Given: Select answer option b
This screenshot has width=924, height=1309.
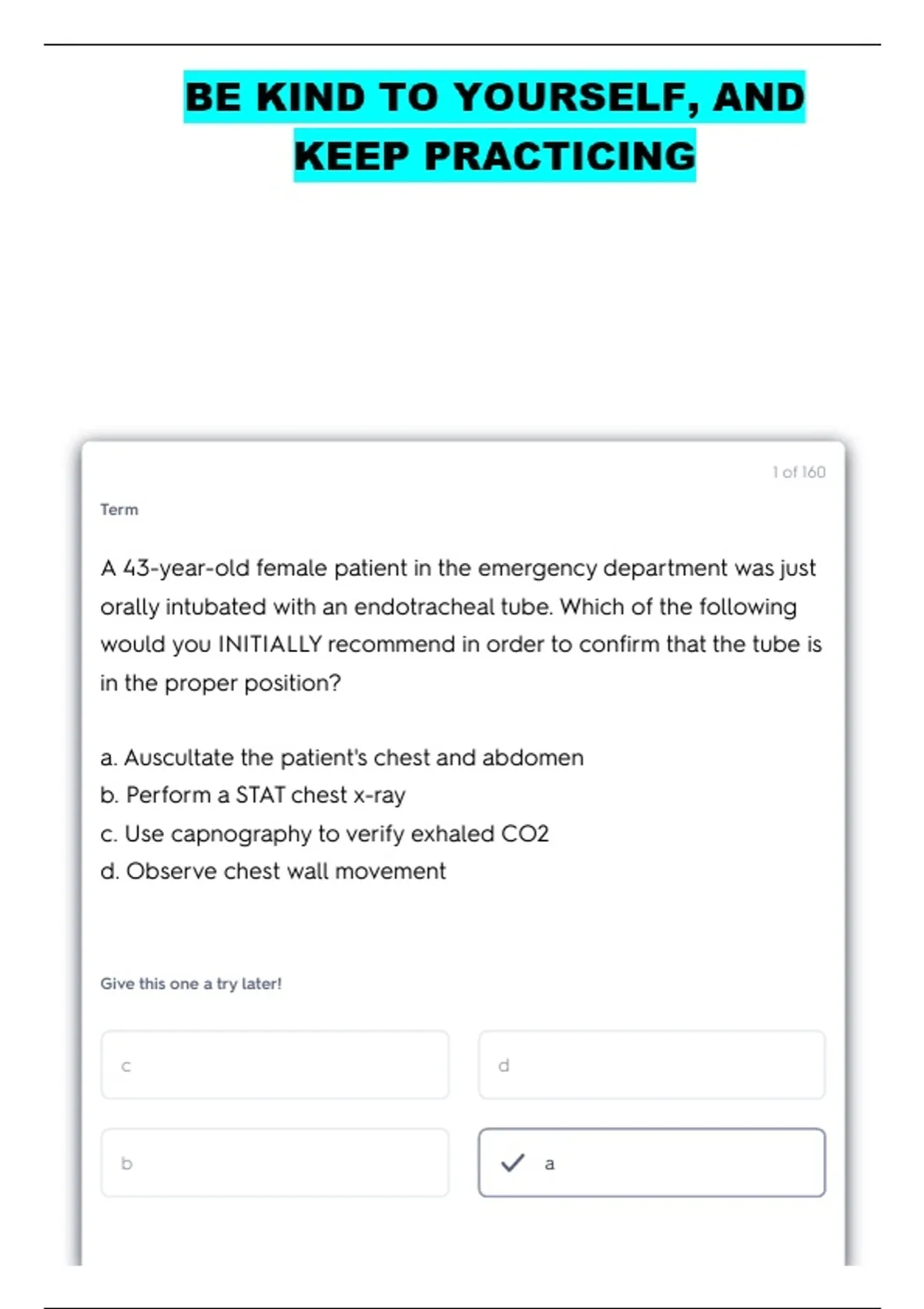Looking at the screenshot, I should (x=275, y=1163).
